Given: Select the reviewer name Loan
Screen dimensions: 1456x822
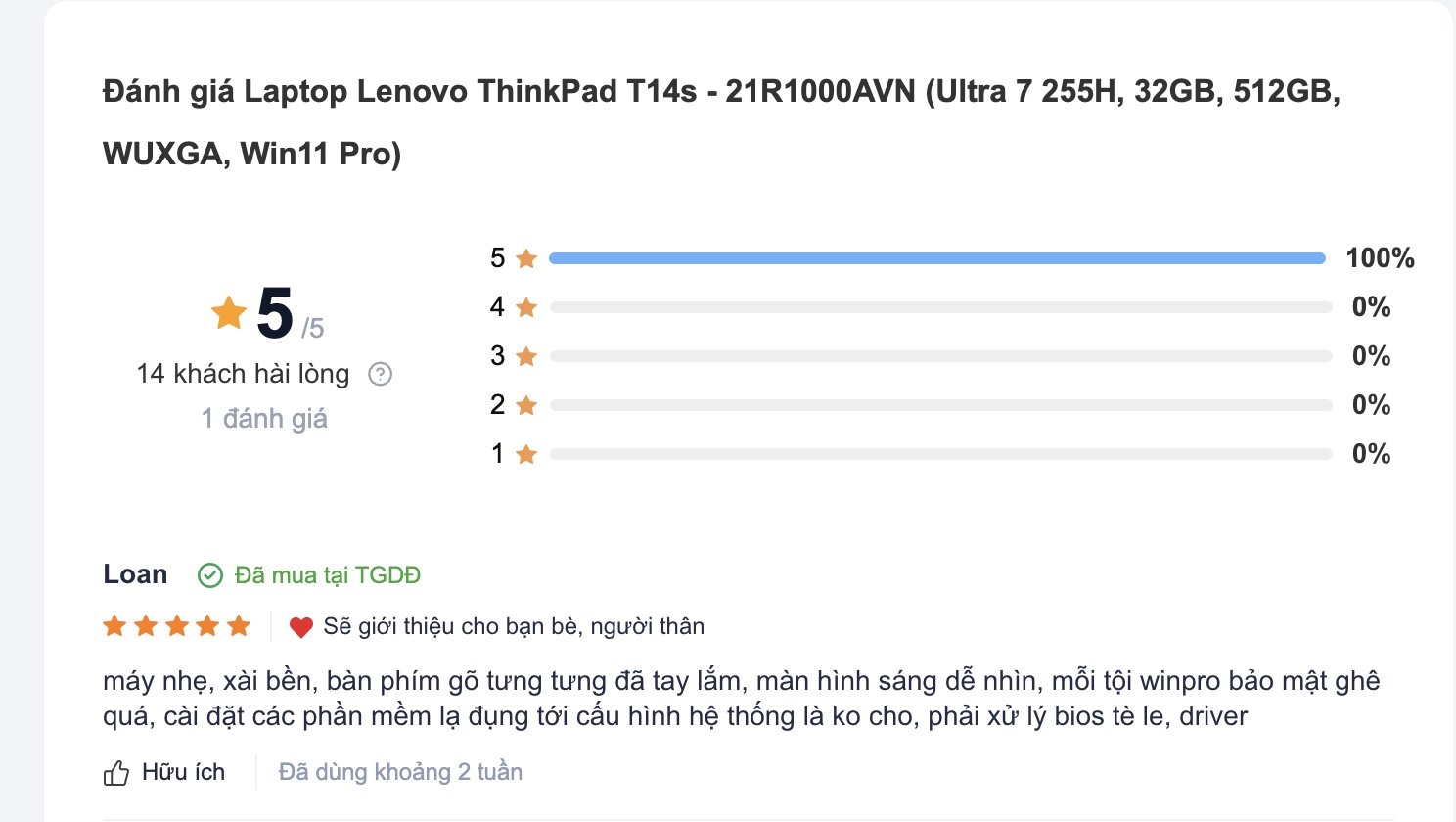Looking at the screenshot, I should click(135, 574).
